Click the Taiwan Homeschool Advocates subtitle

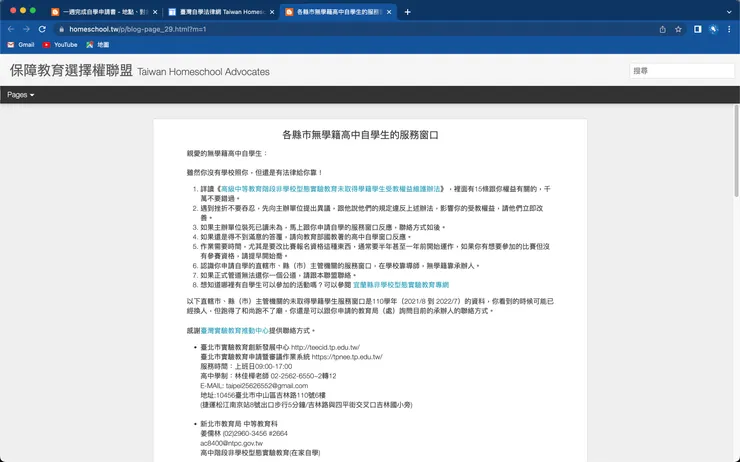coord(203,72)
